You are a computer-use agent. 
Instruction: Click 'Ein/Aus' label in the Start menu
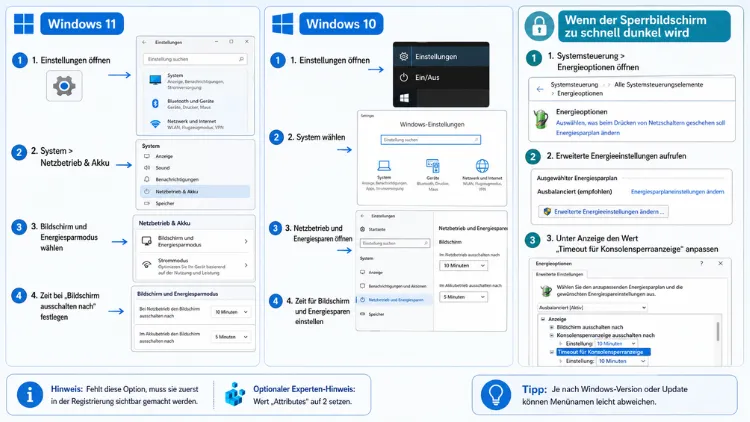pos(427,78)
